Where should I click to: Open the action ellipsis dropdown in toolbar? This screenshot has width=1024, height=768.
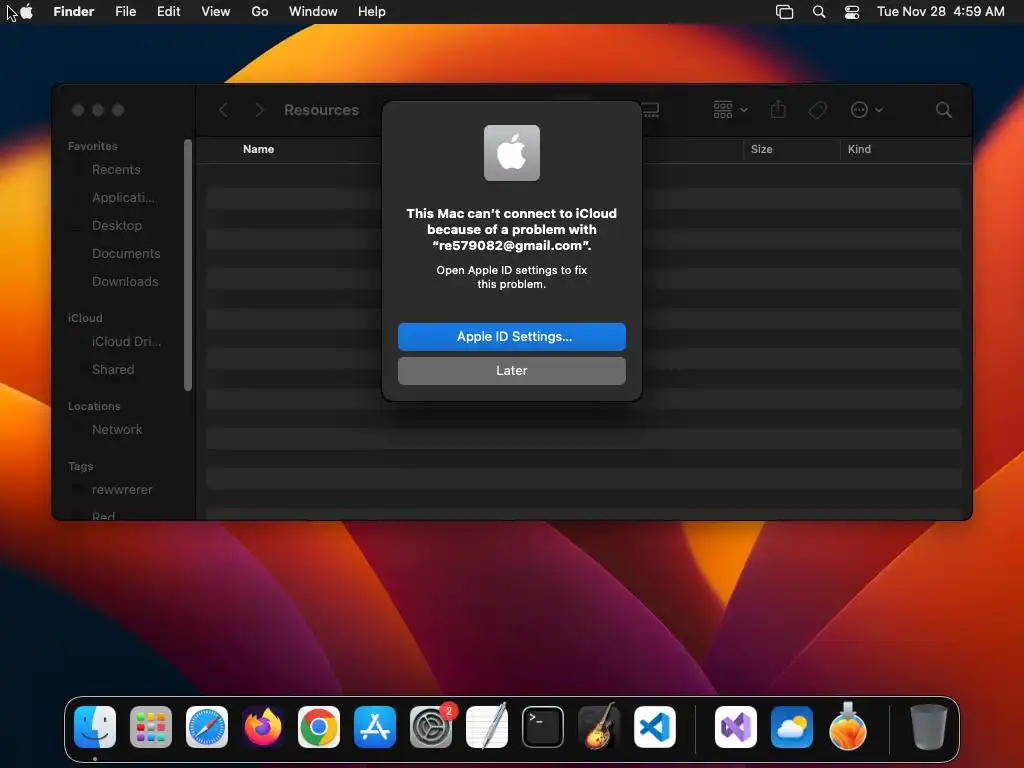click(x=867, y=110)
